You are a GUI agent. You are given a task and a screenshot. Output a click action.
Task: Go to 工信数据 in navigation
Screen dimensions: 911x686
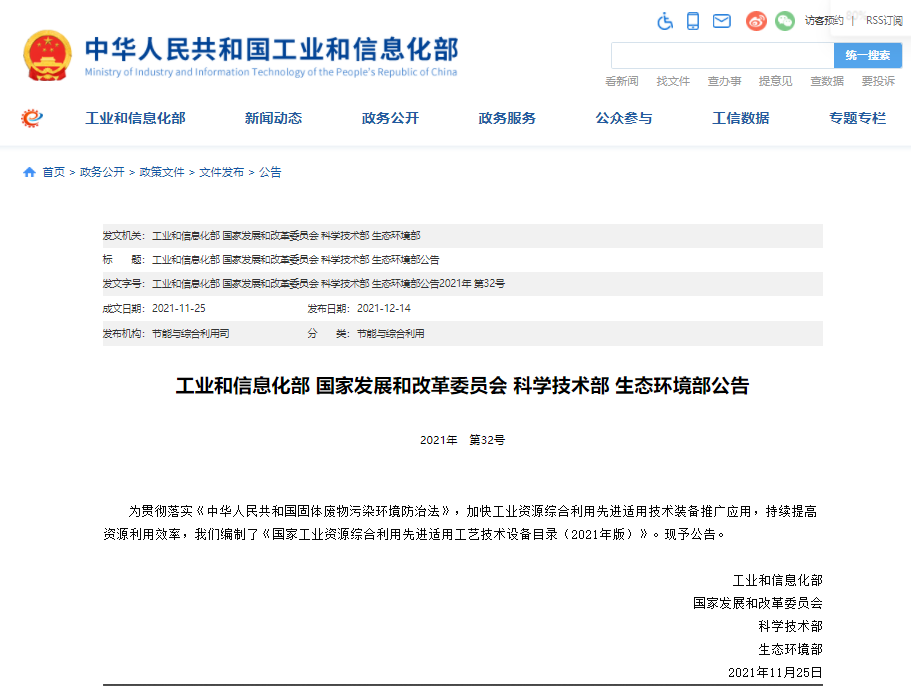[740, 118]
